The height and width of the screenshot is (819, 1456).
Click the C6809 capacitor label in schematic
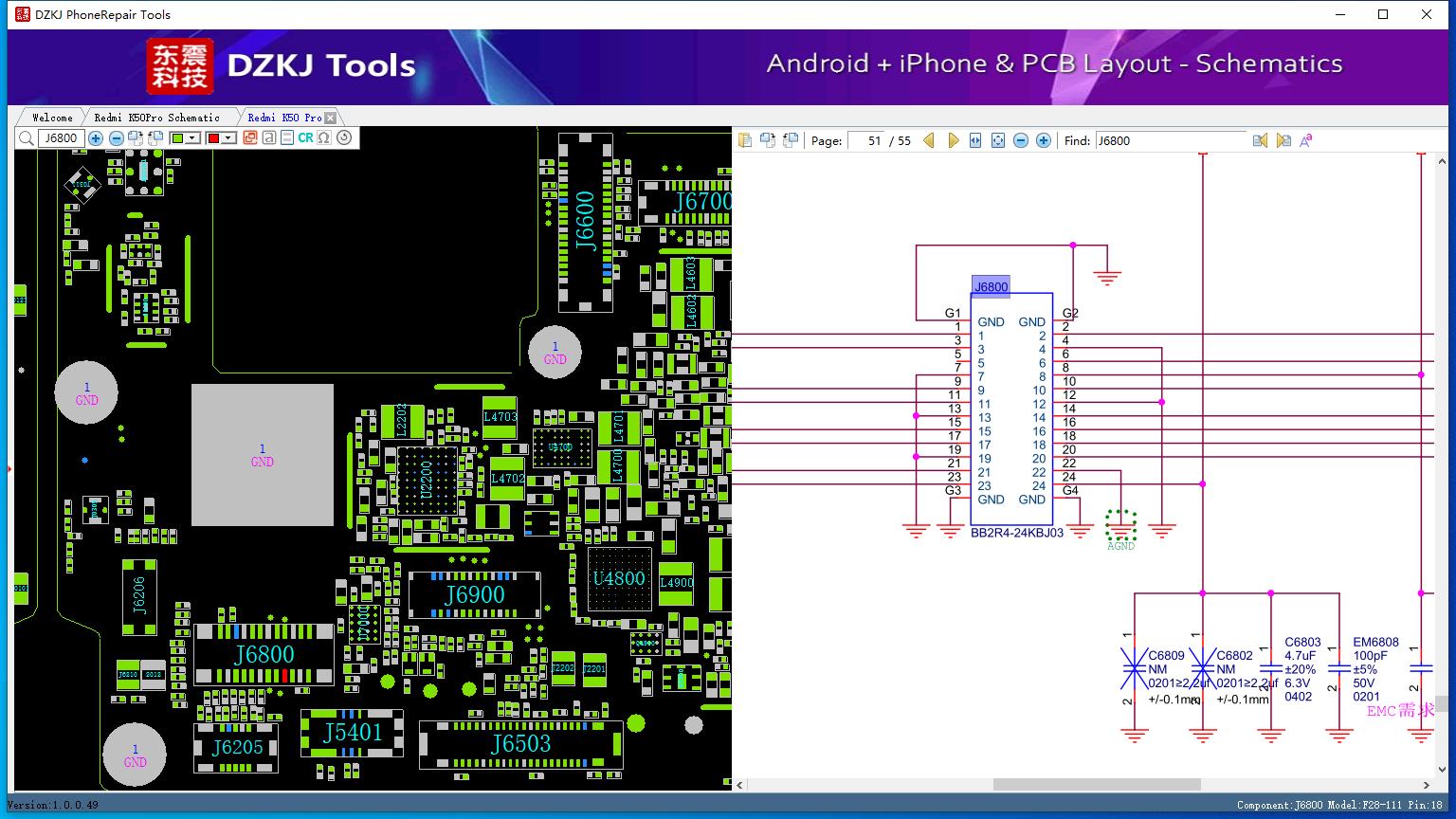(x=1167, y=655)
